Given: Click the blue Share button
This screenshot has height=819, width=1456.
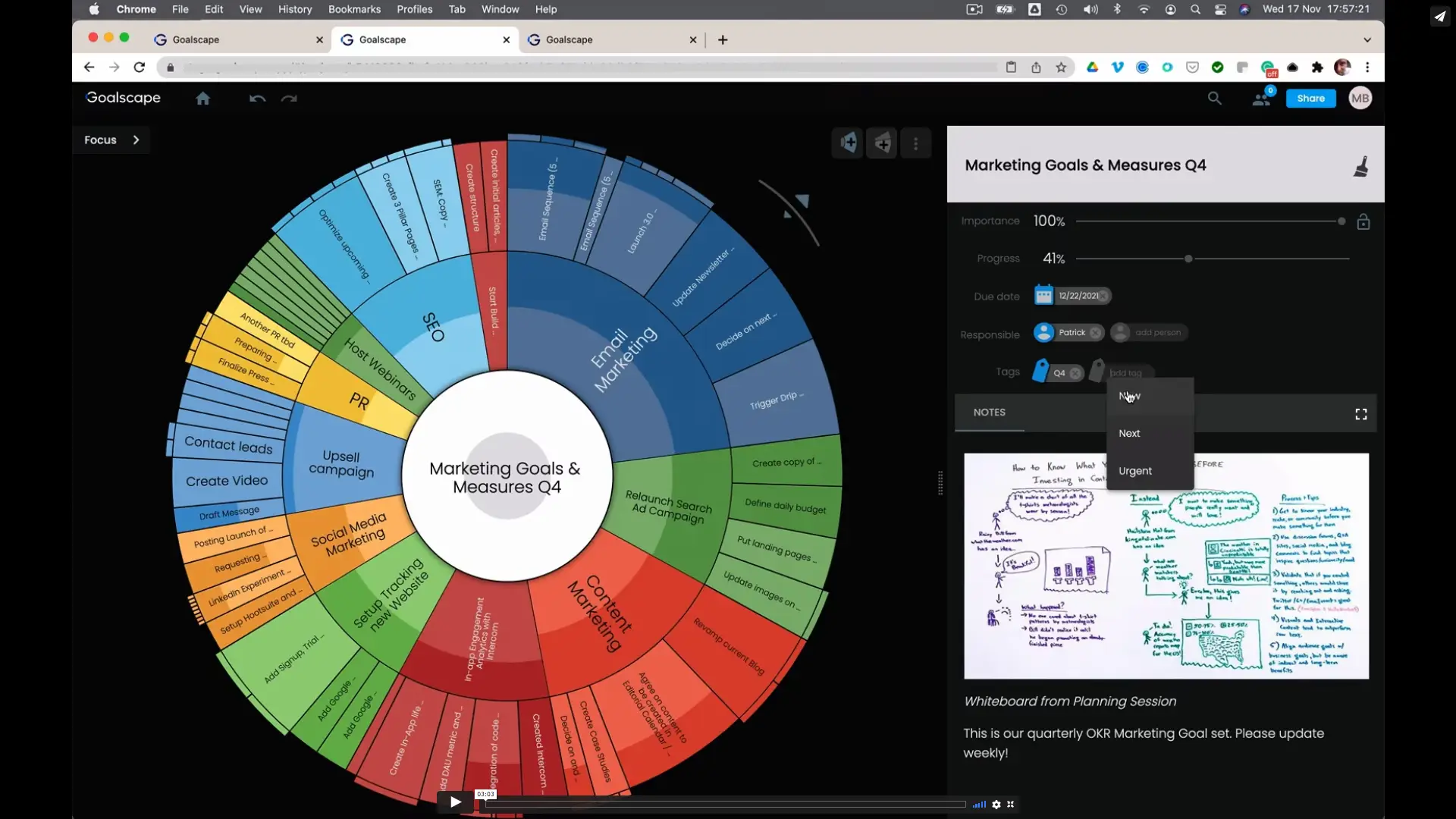Looking at the screenshot, I should (1310, 99).
